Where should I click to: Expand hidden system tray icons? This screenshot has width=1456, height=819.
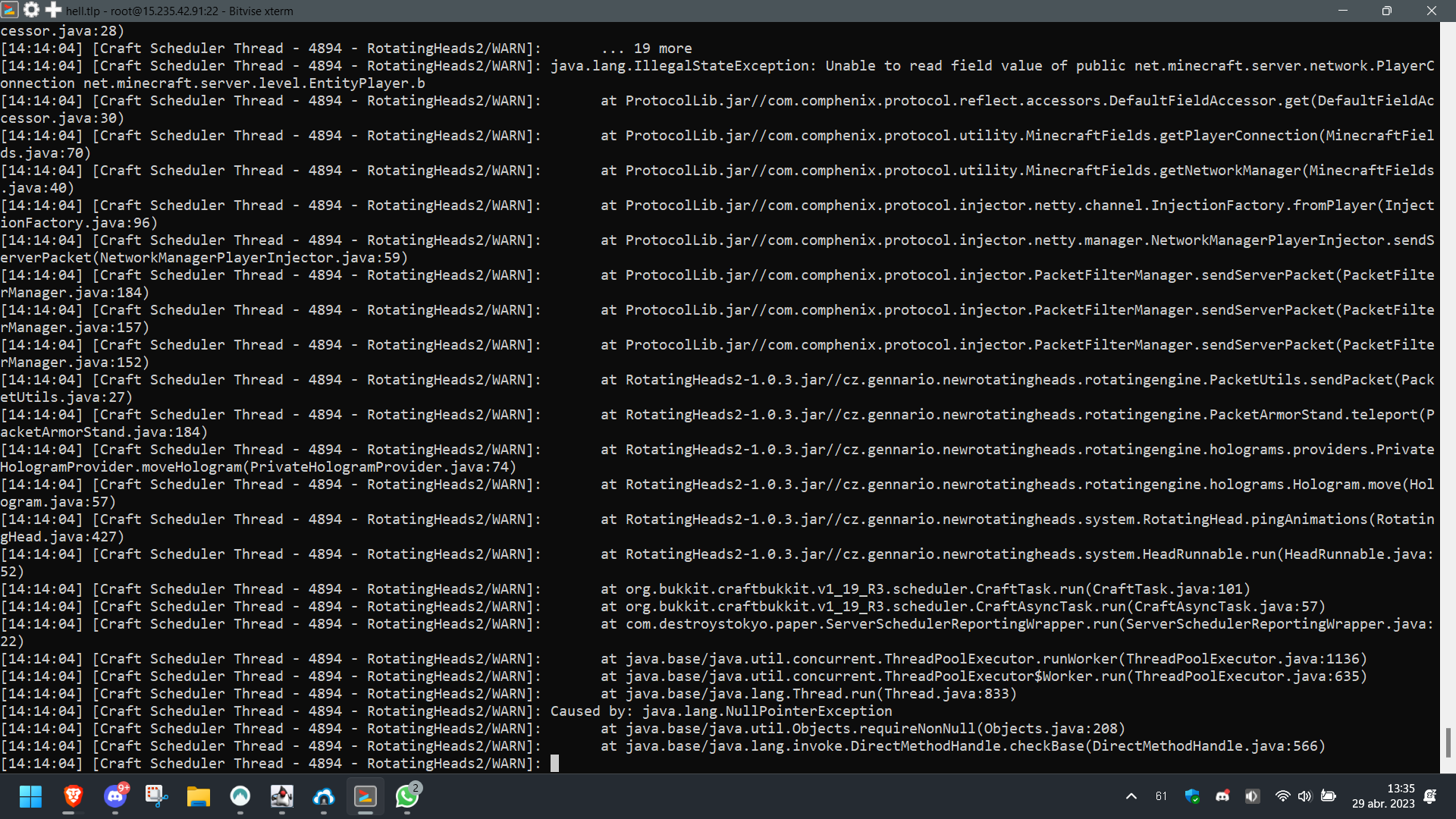[x=1131, y=796]
